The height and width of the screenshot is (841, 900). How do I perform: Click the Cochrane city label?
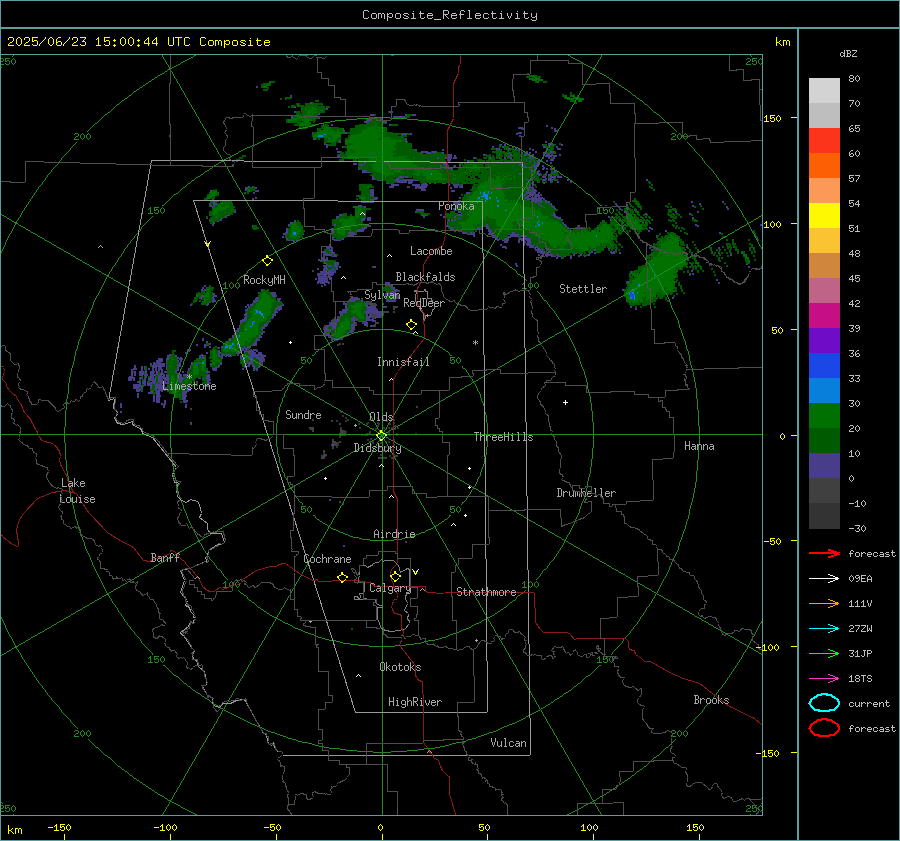pos(327,559)
